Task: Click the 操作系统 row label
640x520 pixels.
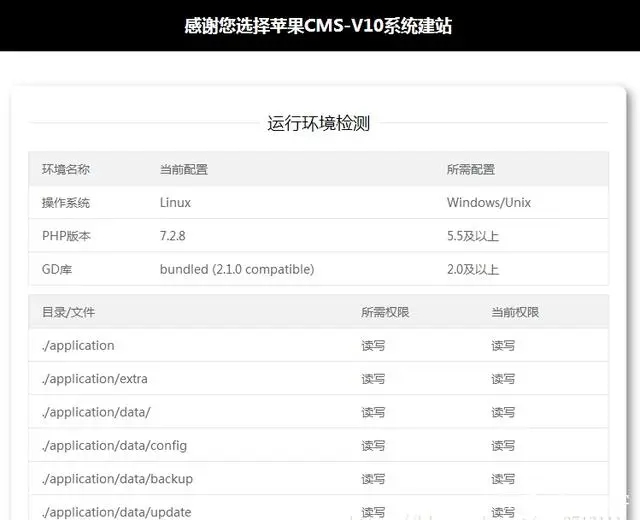Action: [65, 202]
